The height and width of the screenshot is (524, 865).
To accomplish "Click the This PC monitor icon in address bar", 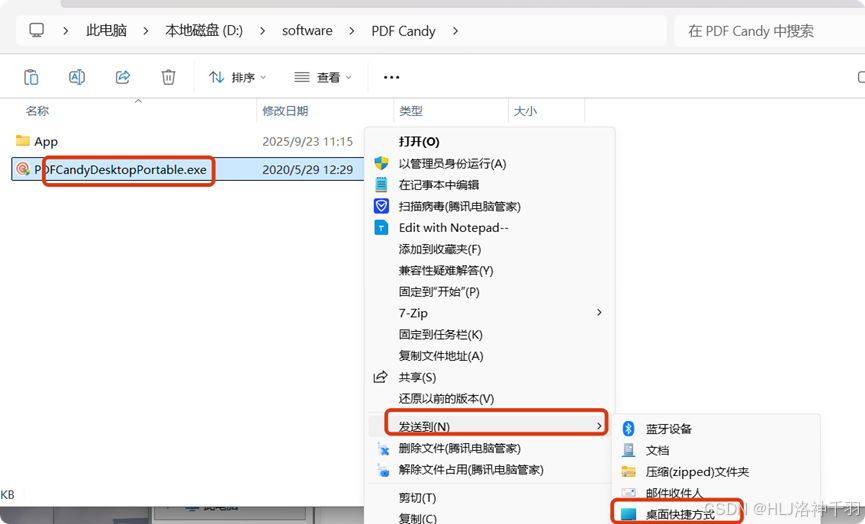I will point(36,30).
